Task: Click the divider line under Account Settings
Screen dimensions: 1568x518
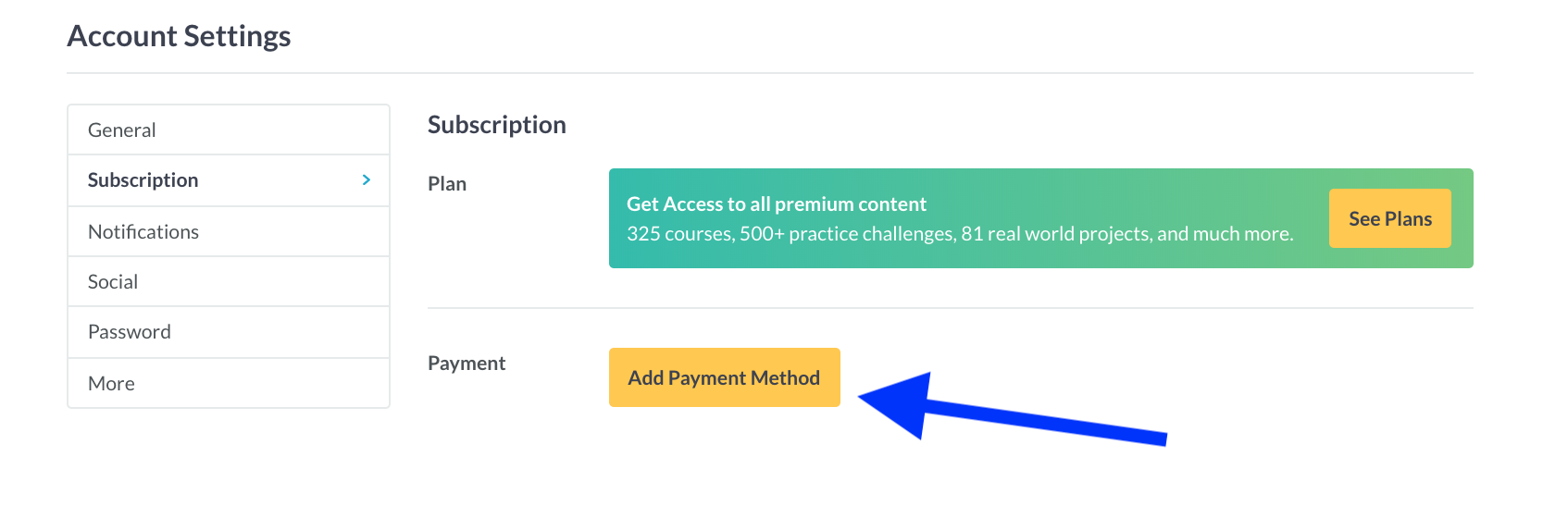Action: coord(770,73)
